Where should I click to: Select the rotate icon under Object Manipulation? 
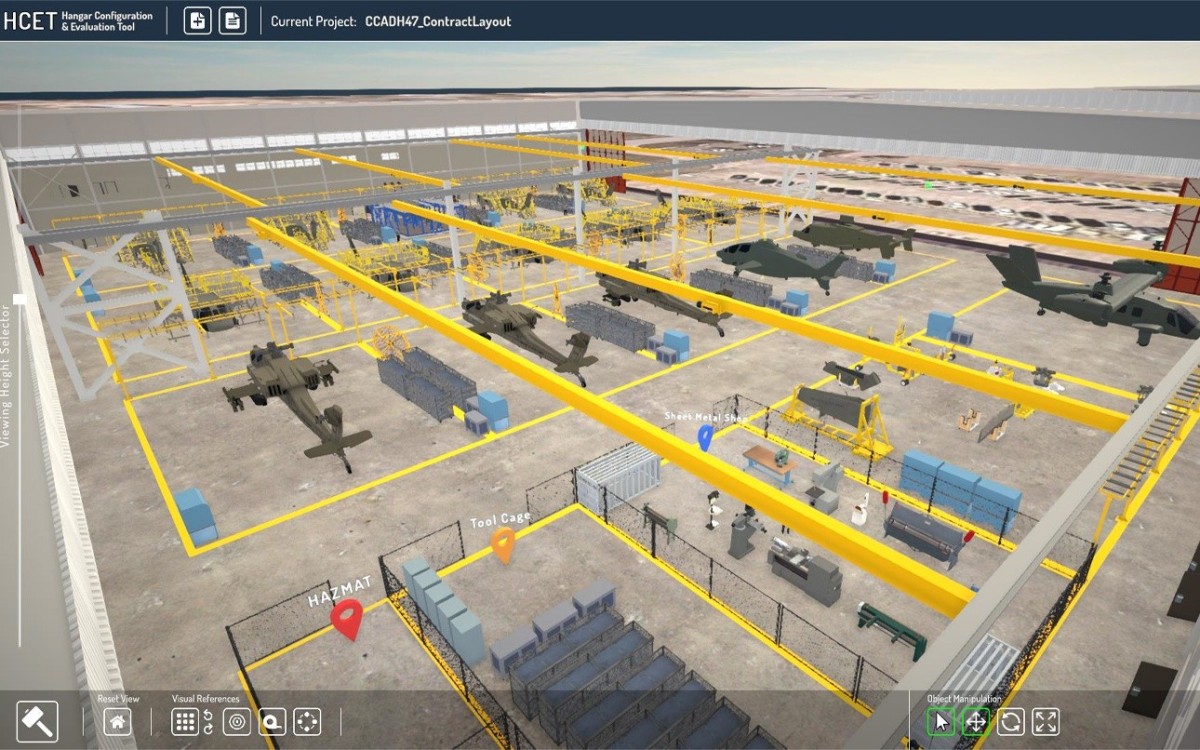pyautogui.click(x=1010, y=719)
